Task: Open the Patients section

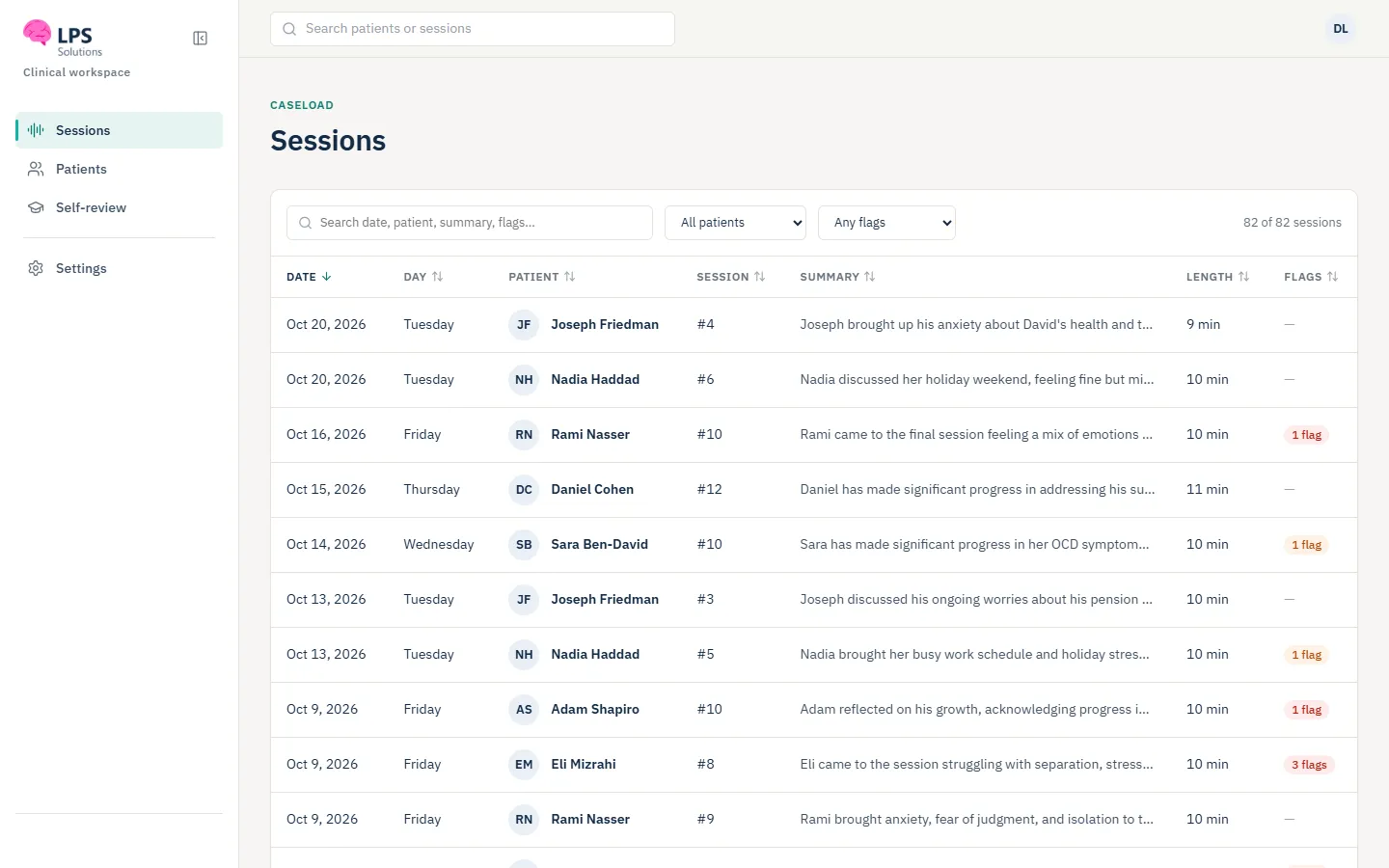Action: point(120,169)
